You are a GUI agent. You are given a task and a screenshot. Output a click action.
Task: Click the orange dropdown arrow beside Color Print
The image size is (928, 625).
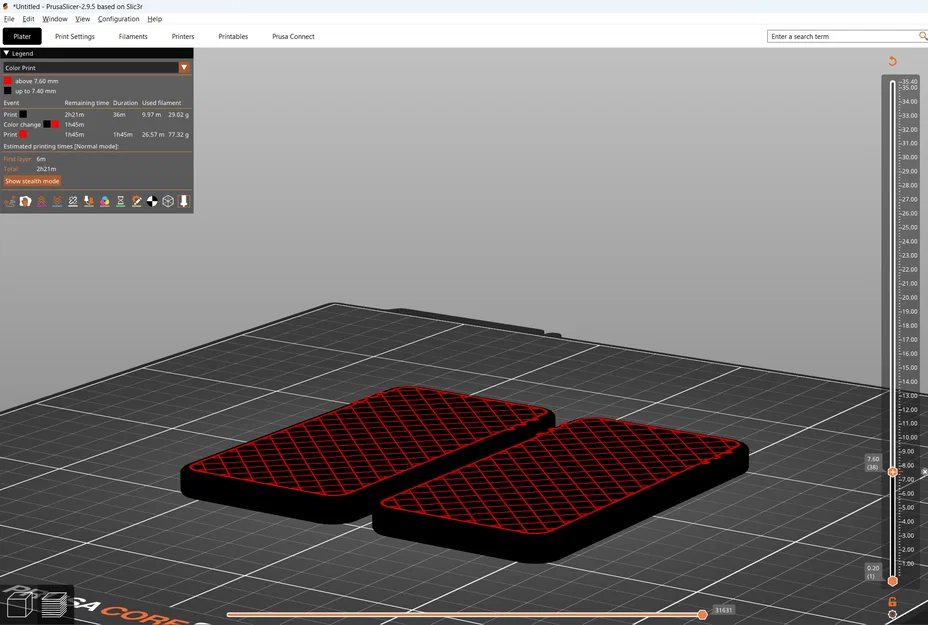[x=184, y=67]
